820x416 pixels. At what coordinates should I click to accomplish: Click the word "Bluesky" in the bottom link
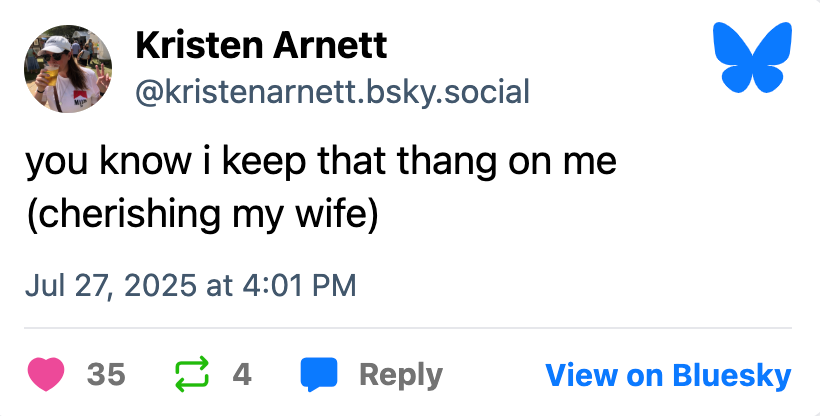click(x=732, y=375)
